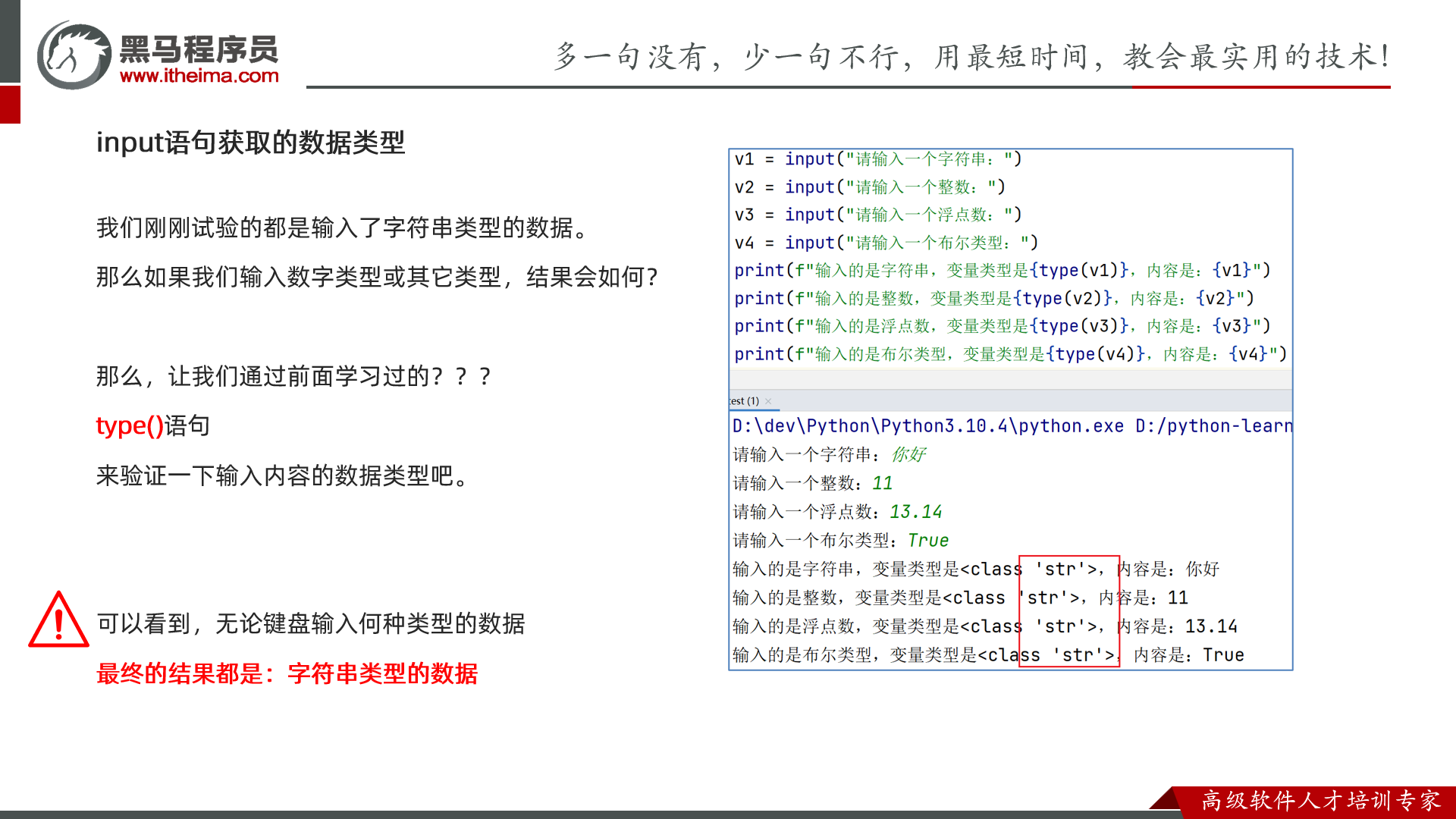1456x819 pixels.
Task: Click the green 13.14 input value
Action: pyautogui.click(x=915, y=512)
